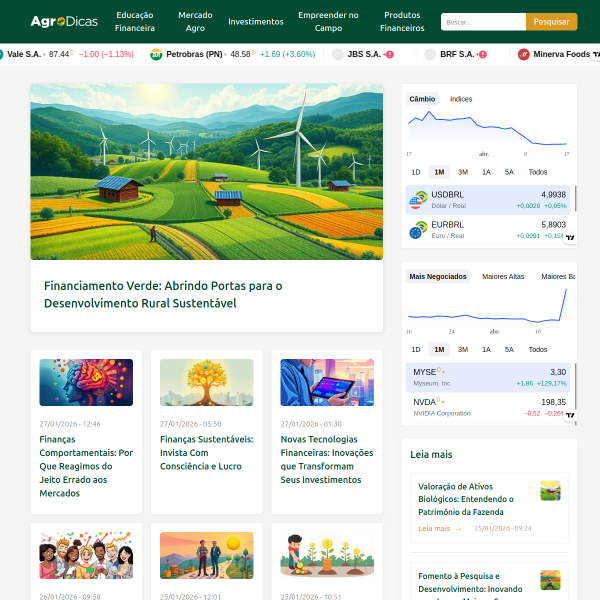This screenshot has width=600, height=600.
Task: Open the Valoração de Ativos Biológicos article
Action: pos(466,499)
